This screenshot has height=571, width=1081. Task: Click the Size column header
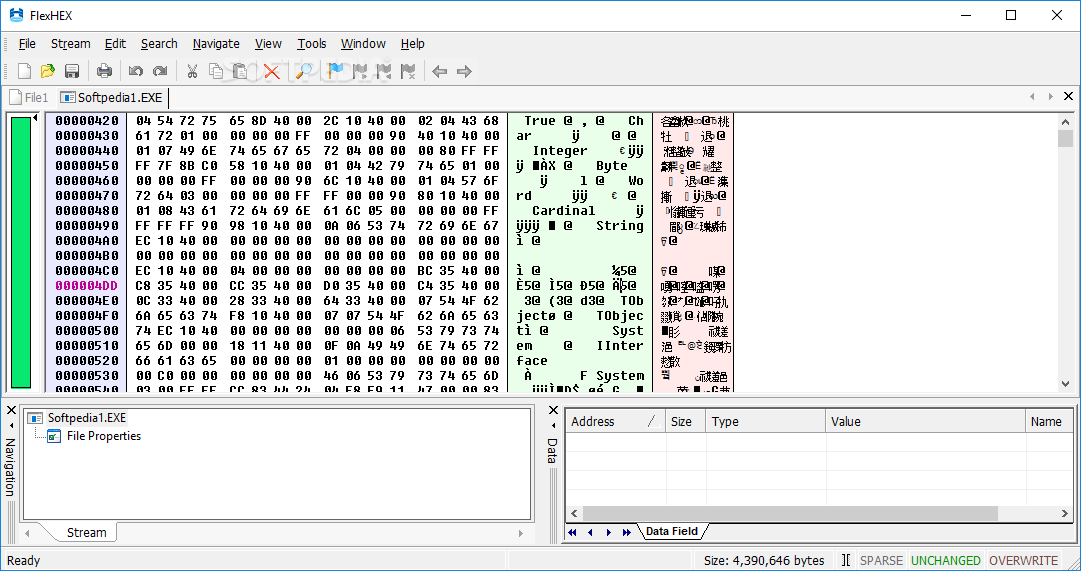(685, 421)
